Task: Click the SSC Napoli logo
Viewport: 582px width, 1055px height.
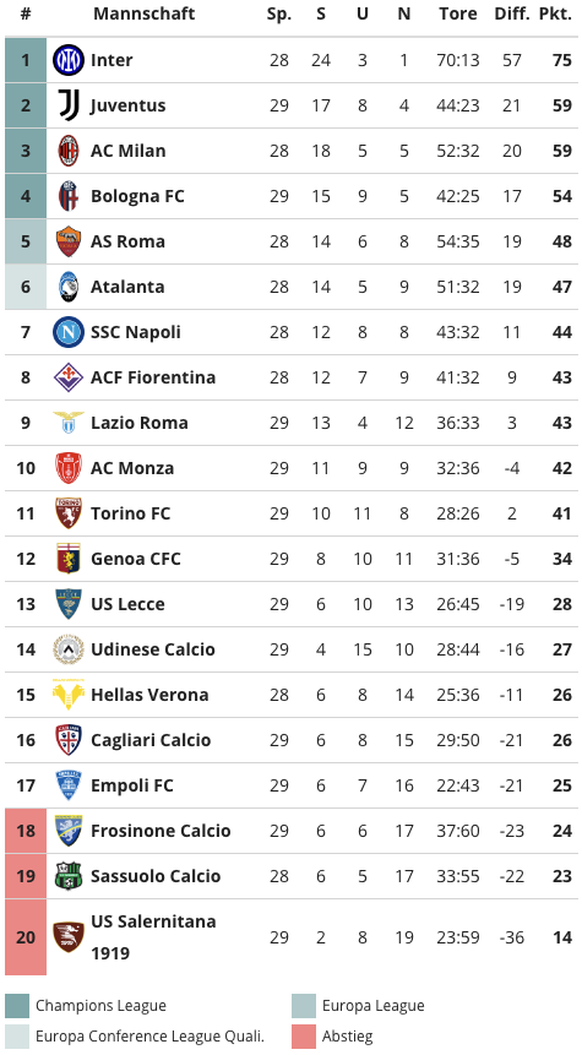Action: [68, 332]
